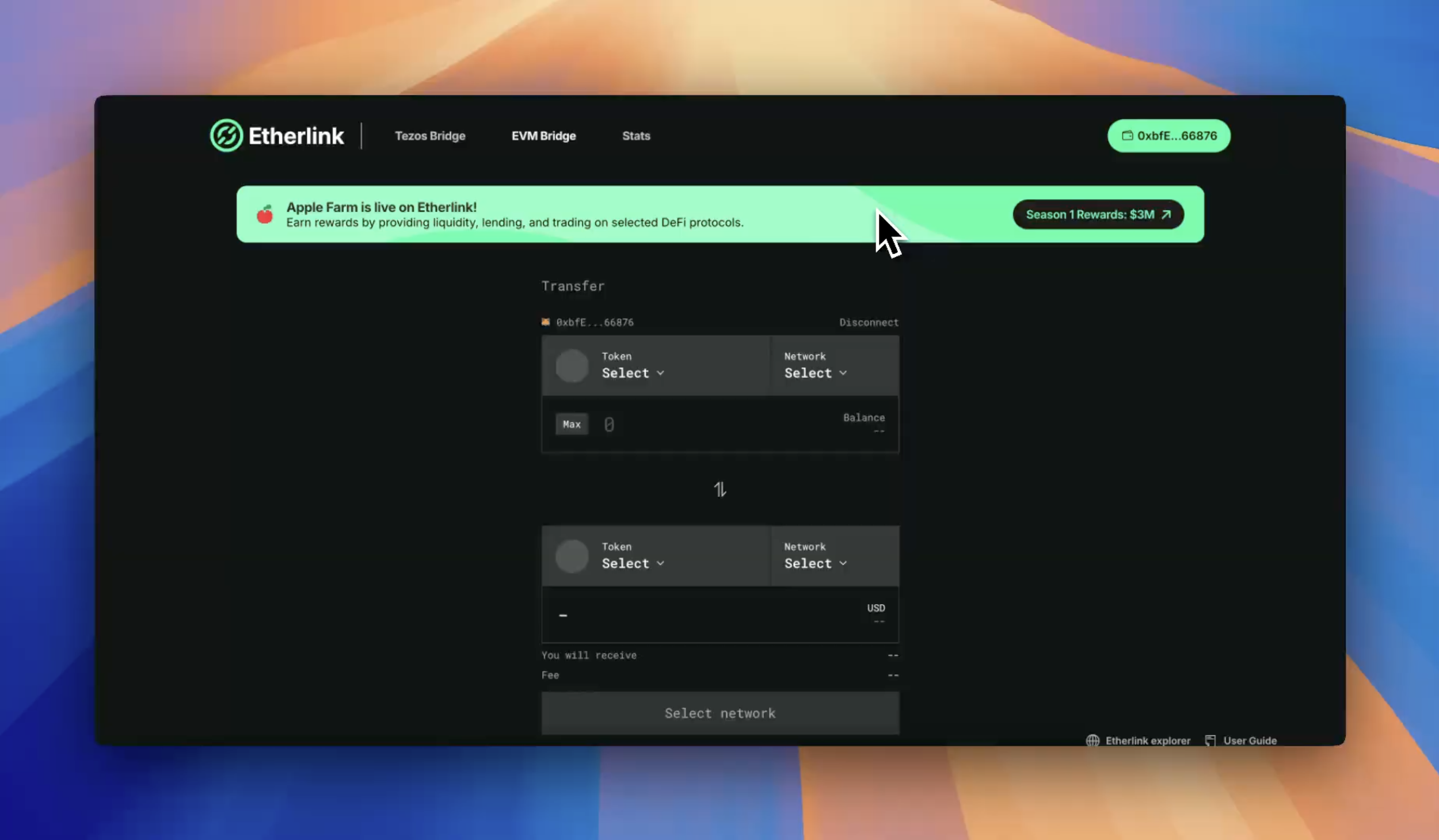Swap source and destination with arrows icon
The image size is (1439, 840).
click(x=720, y=490)
